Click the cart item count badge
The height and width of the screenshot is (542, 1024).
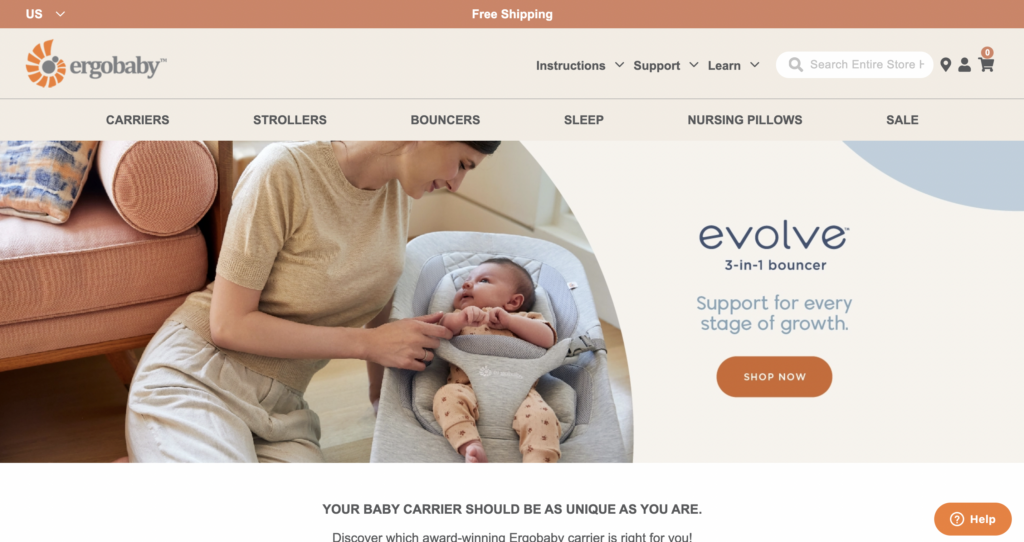point(987,52)
